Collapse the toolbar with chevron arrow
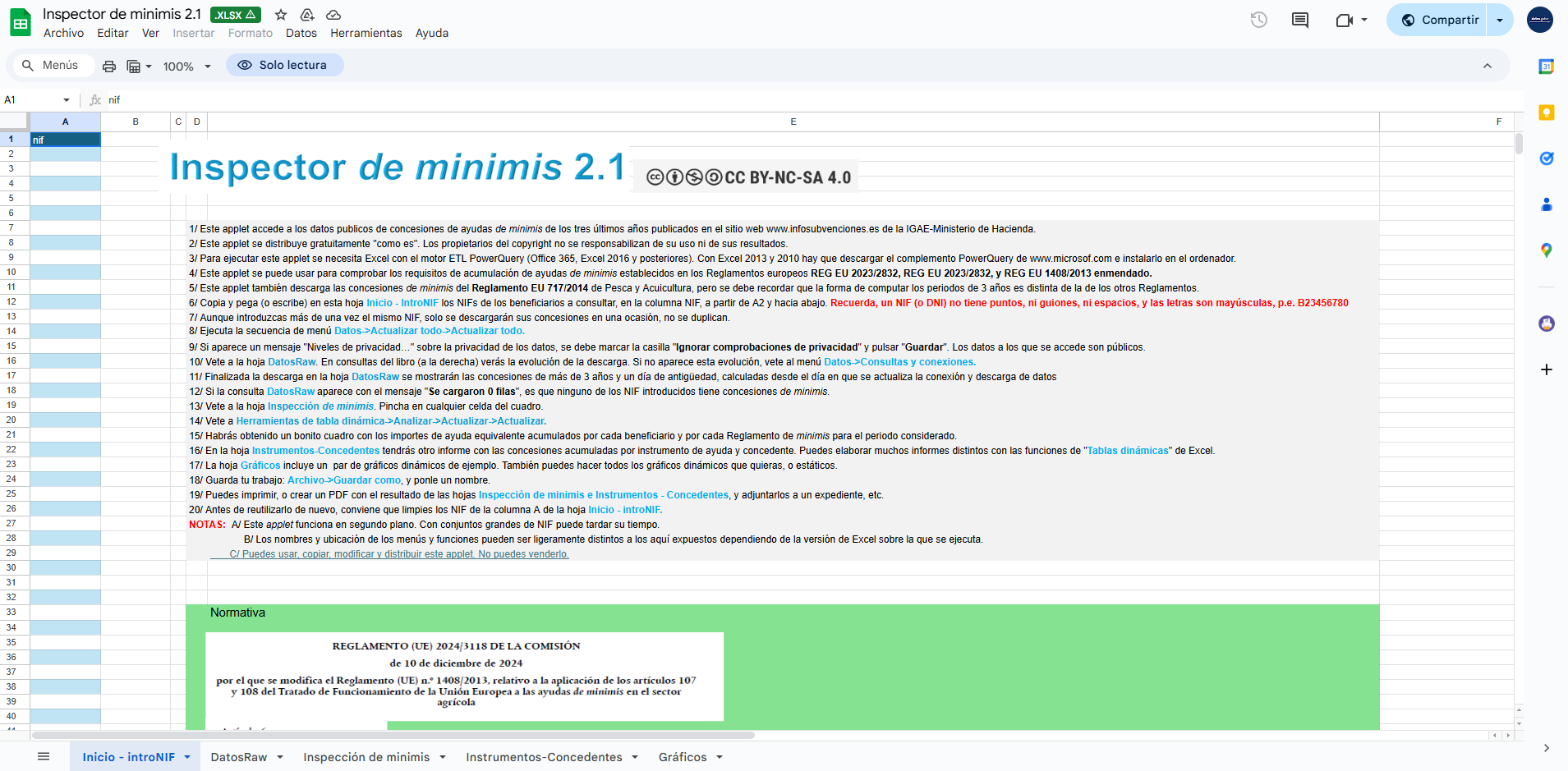This screenshot has height=771, width=1568. [1487, 66]
